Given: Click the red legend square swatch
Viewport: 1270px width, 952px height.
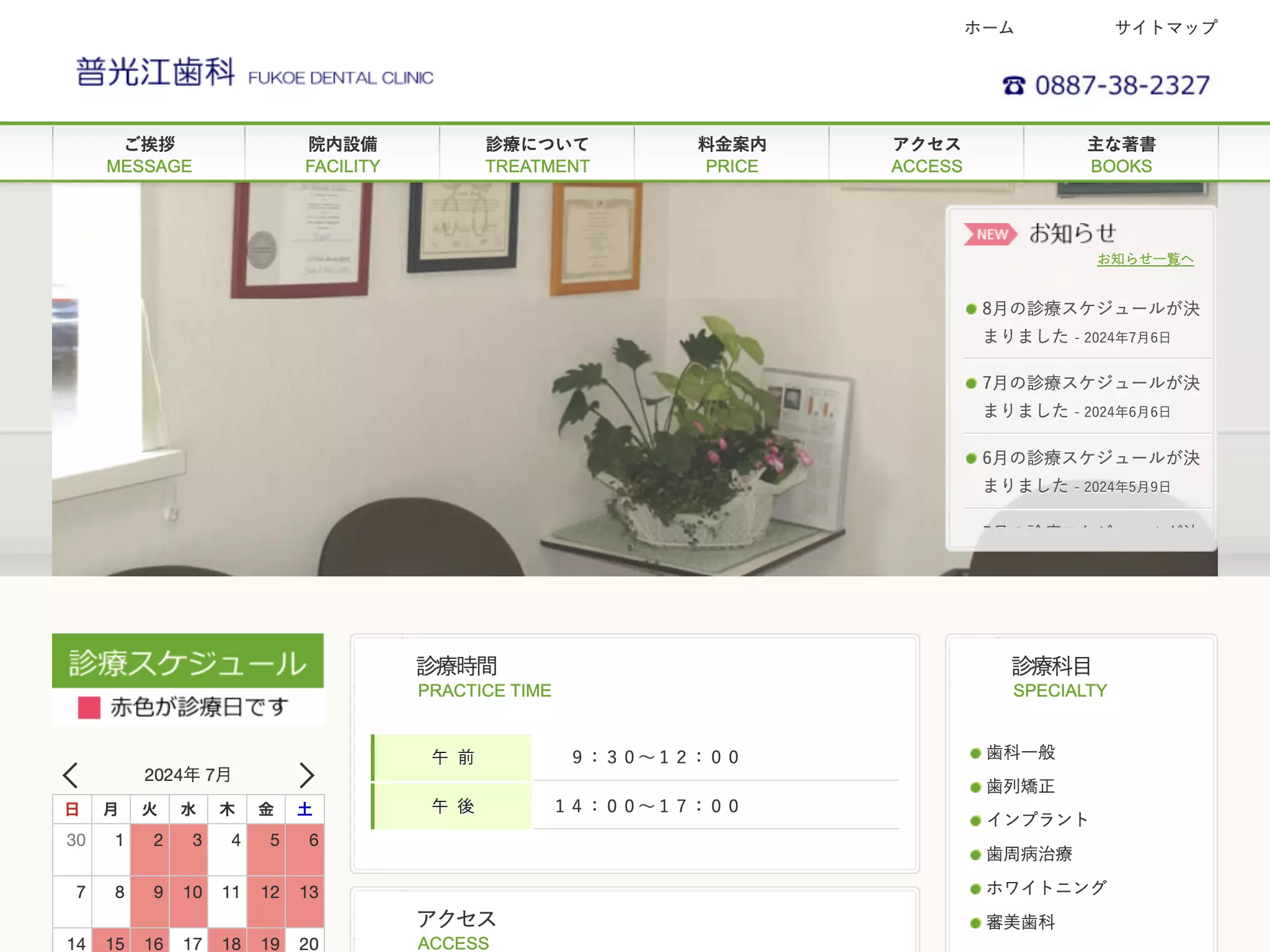Looking at the screenshot, I should click(89, 707).
